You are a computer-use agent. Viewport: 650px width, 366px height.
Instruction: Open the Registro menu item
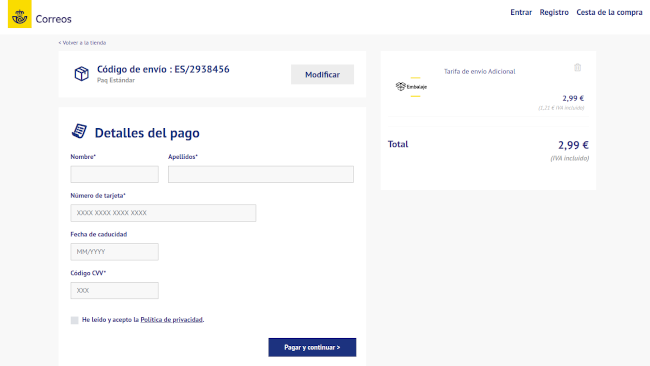[554, 12]
